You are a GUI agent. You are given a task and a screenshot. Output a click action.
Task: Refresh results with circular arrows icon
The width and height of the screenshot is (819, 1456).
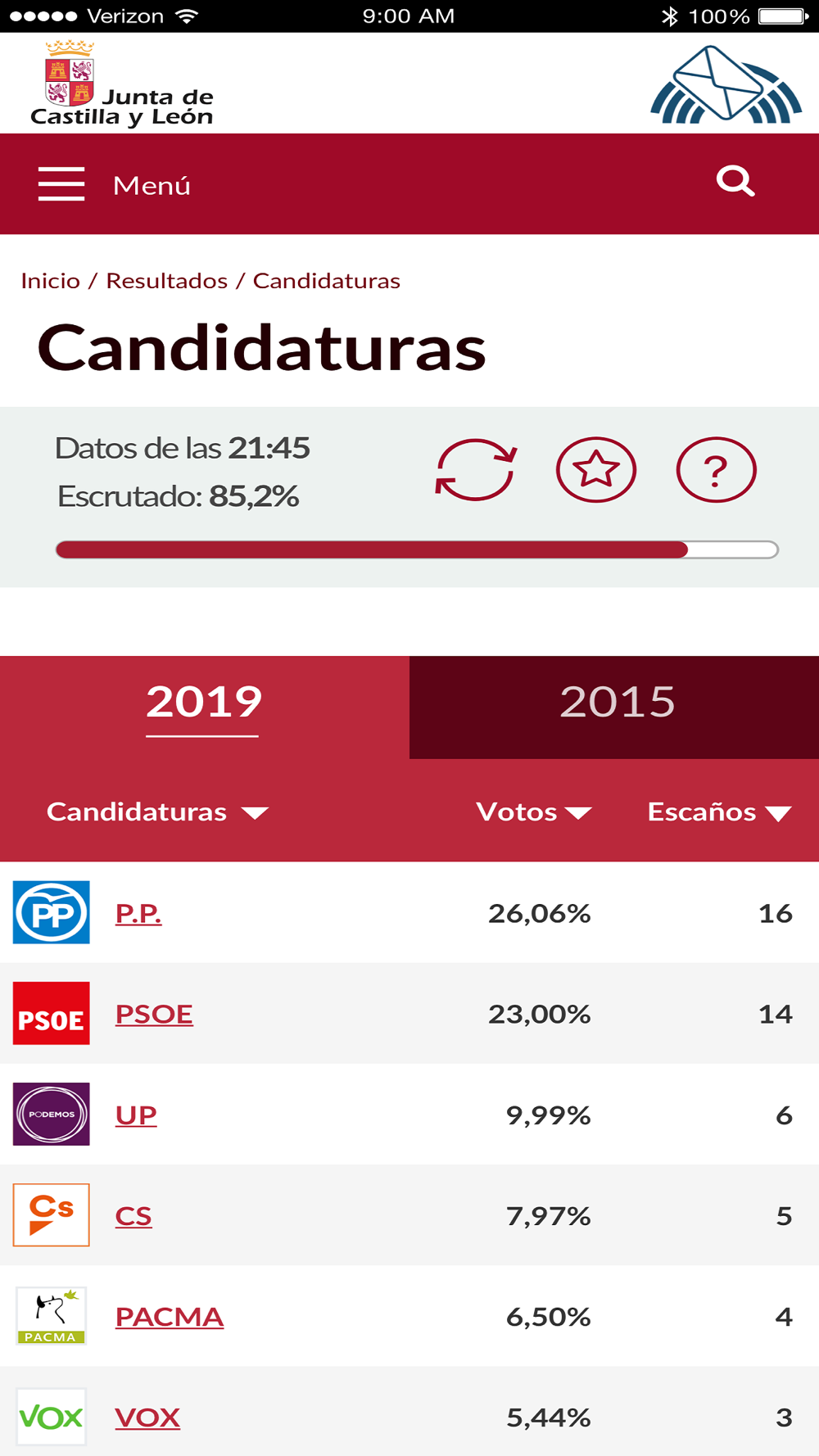tap(475, 470)
